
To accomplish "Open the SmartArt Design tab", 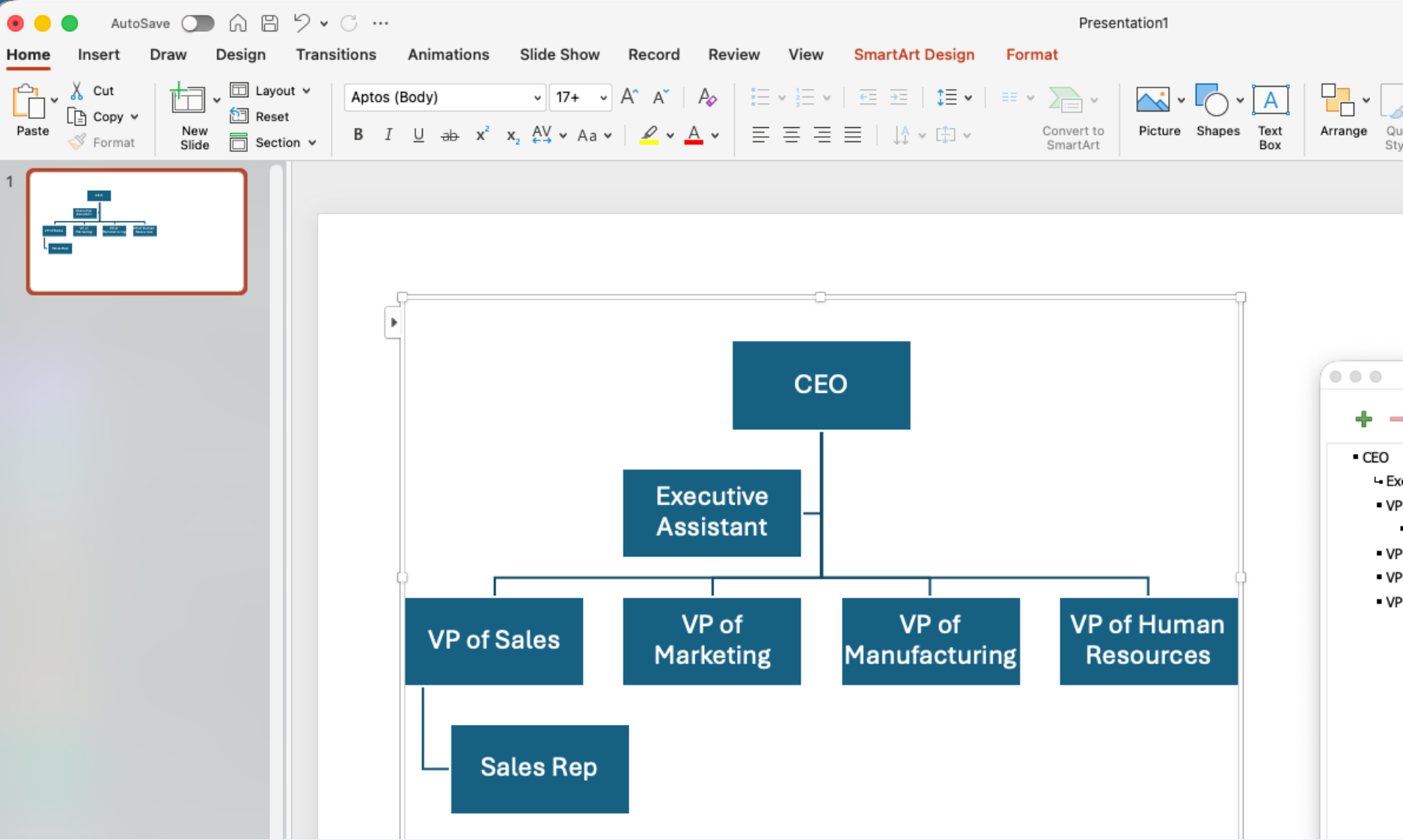I will (x=914, y=55).
